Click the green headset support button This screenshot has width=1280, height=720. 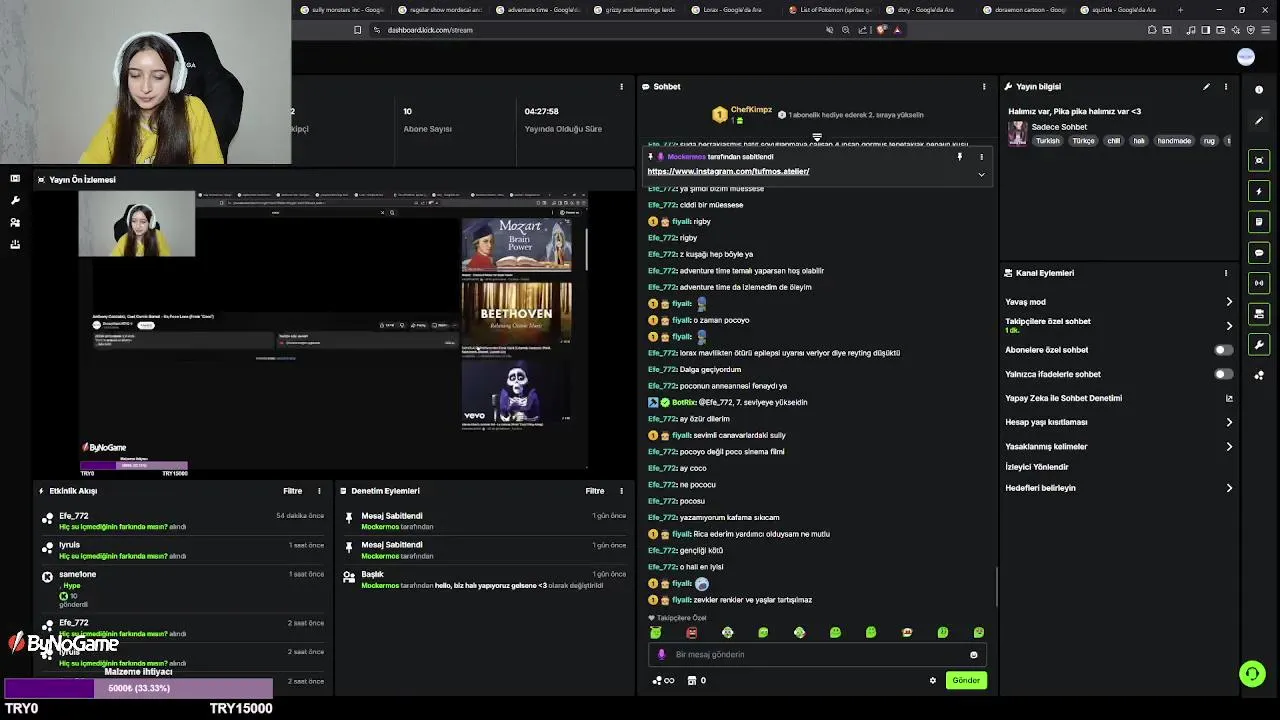1252,674
